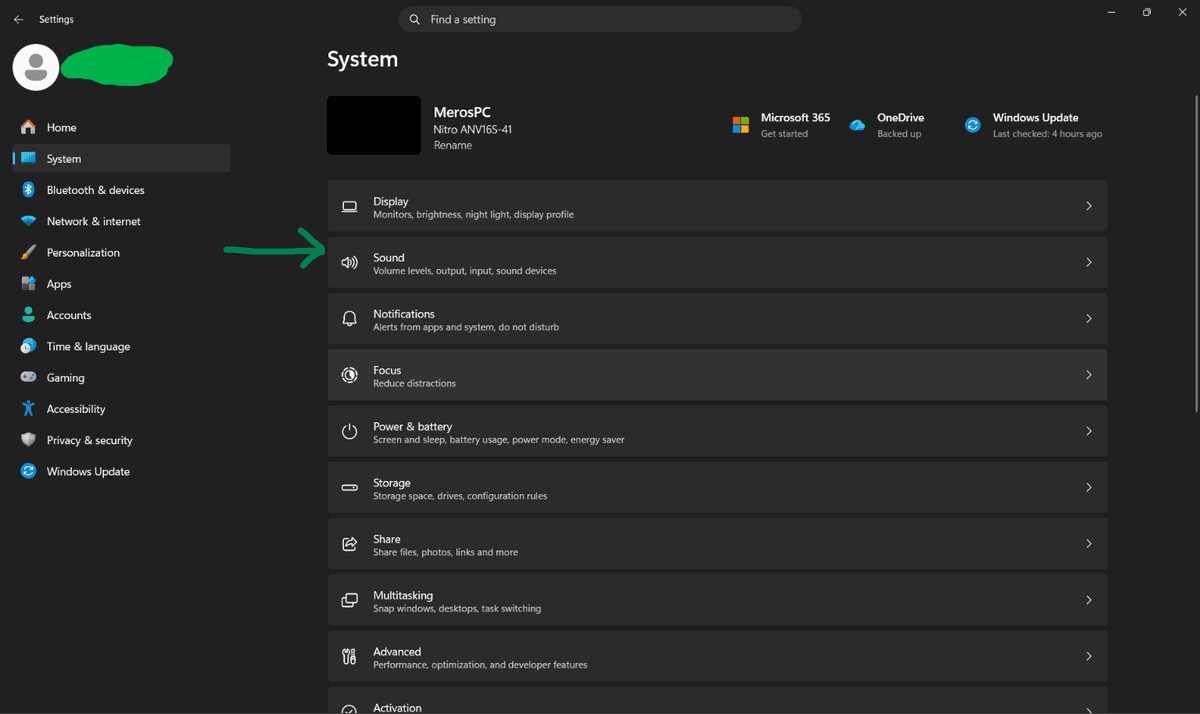
Task: Click the Notifications bell icon
Action: (x=349, y=319)
